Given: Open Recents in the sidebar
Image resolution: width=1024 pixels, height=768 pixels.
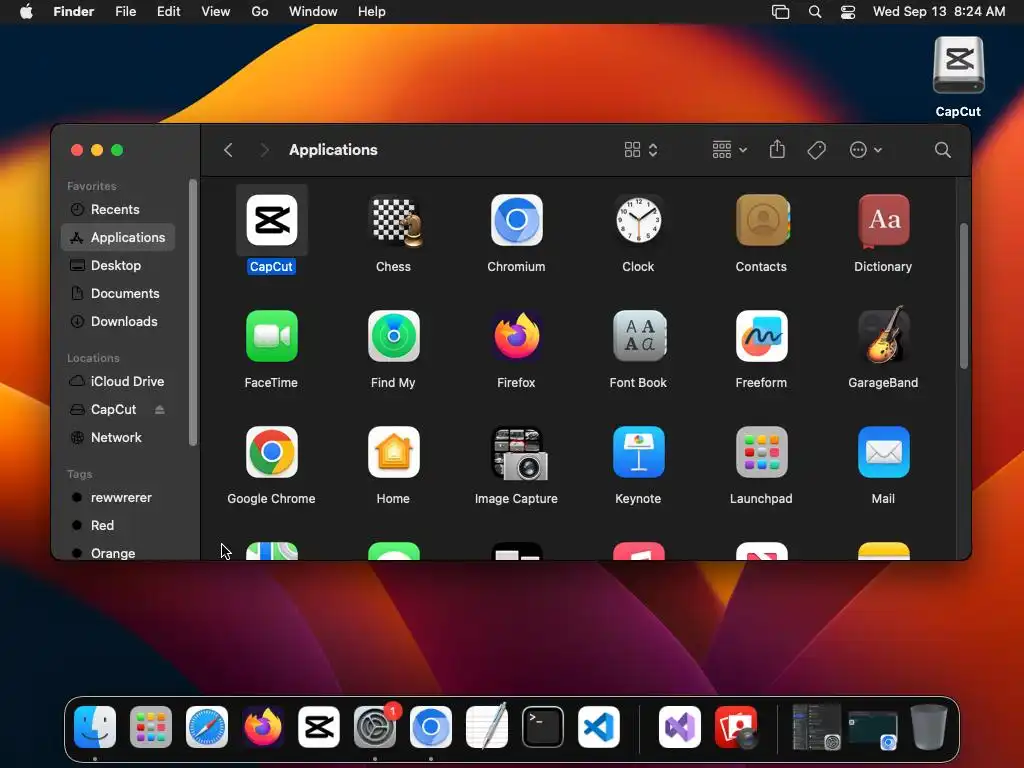Looking at the screenshot, I should click(118, 210).
